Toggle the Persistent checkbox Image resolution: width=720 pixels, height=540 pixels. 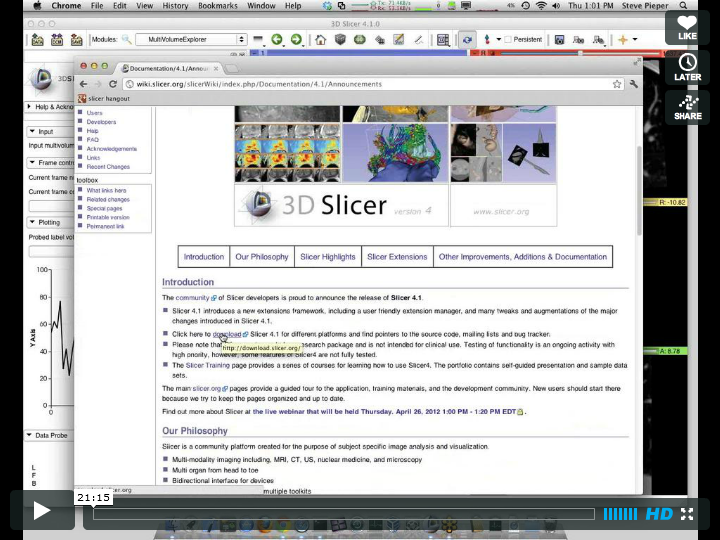coord(509,40)
